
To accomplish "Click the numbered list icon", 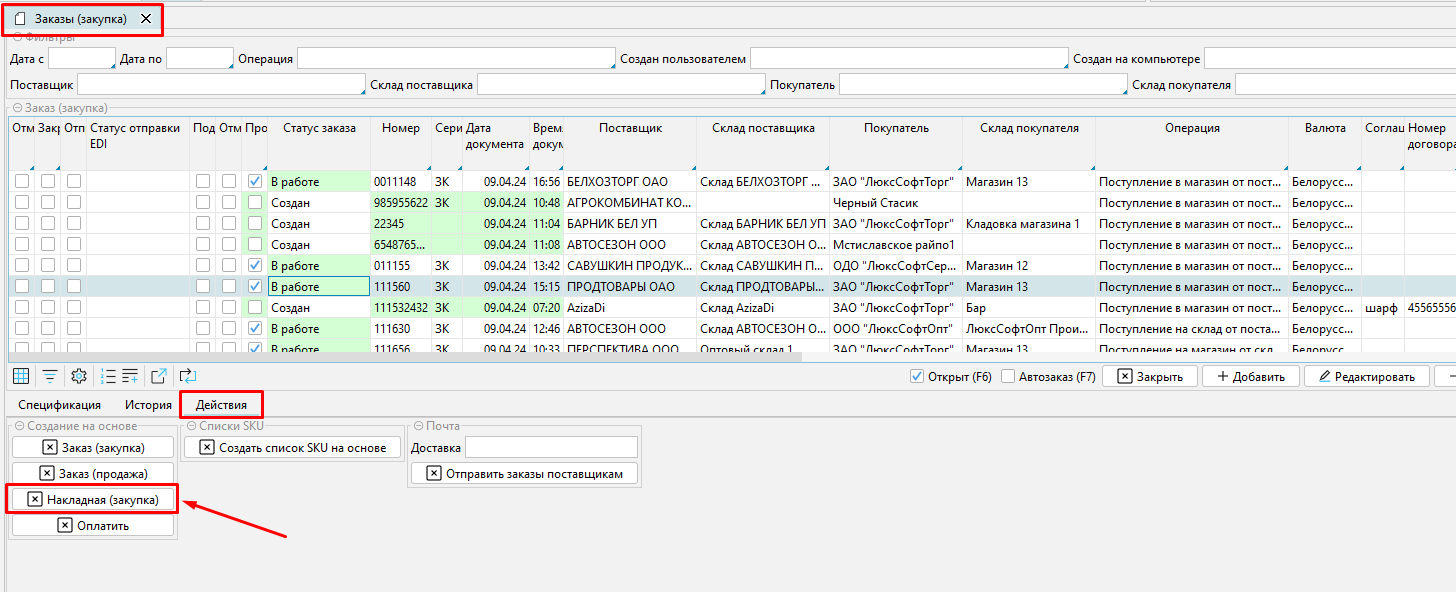I will [108, 376].
